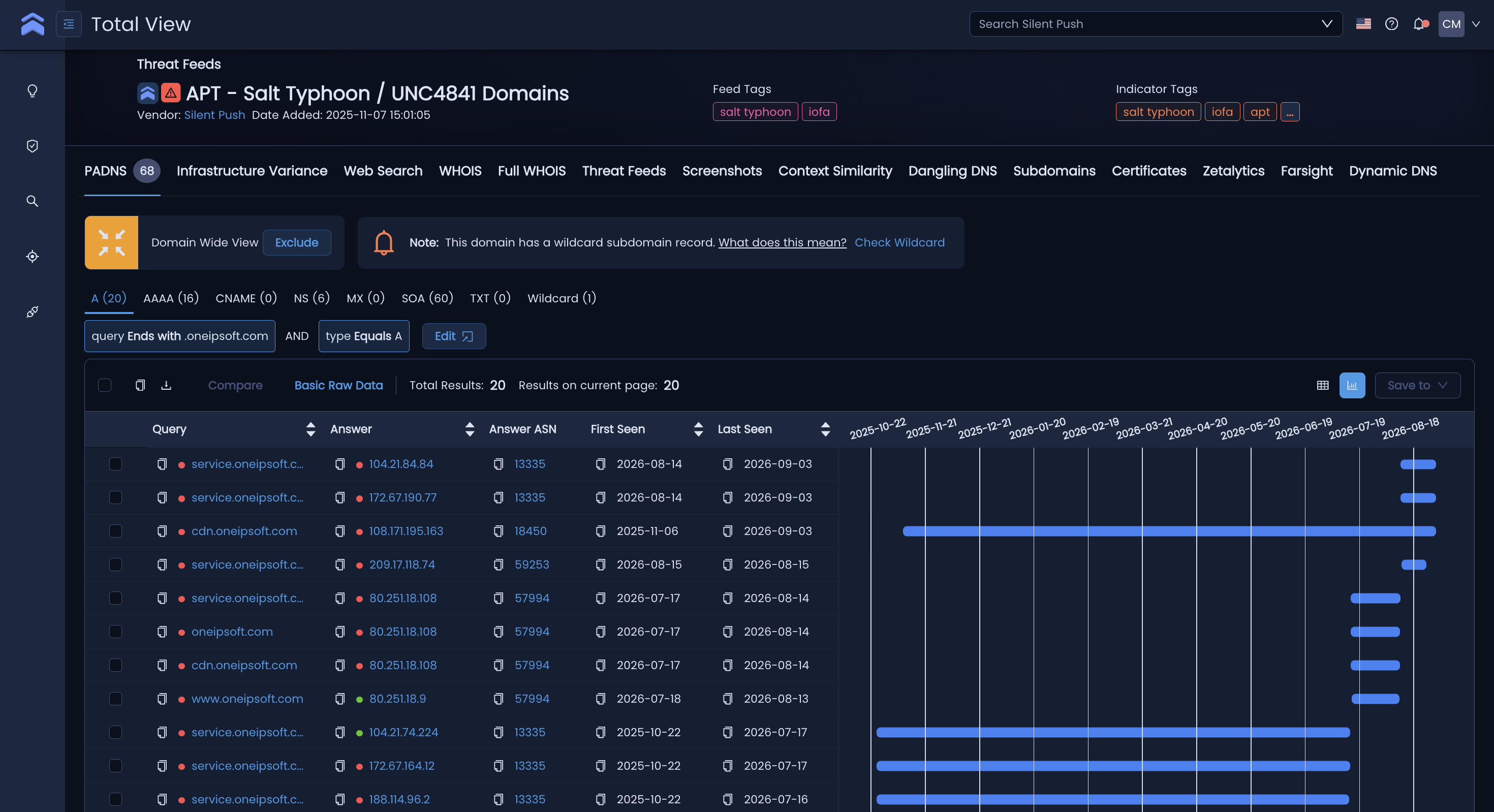Image resolution: width=1494 pixels, height=812 pixels.
Task: Open the lightbulb sidebar icon
Action: tap(33, 91)
